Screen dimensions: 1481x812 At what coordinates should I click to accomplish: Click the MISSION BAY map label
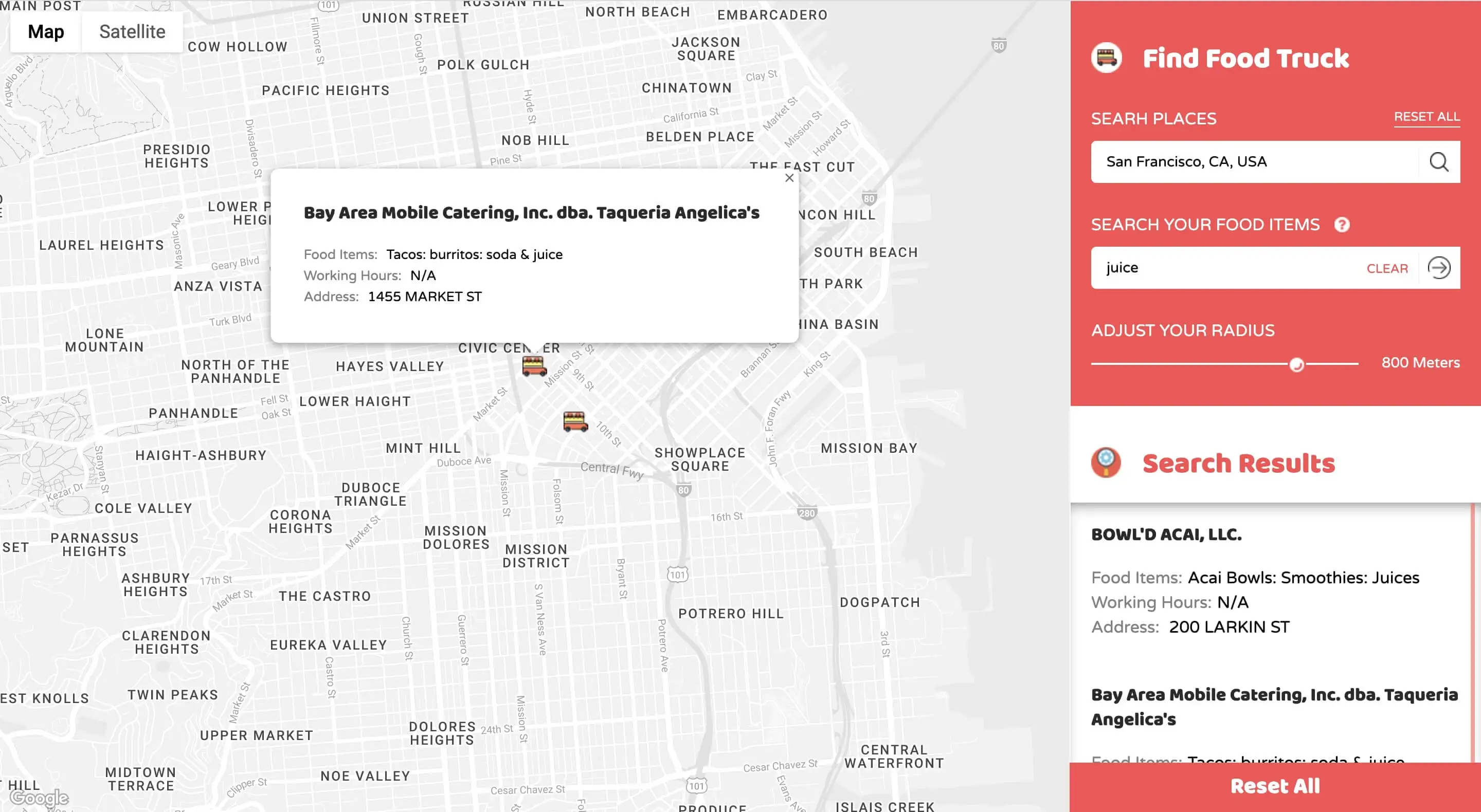[x=869, y=448]
